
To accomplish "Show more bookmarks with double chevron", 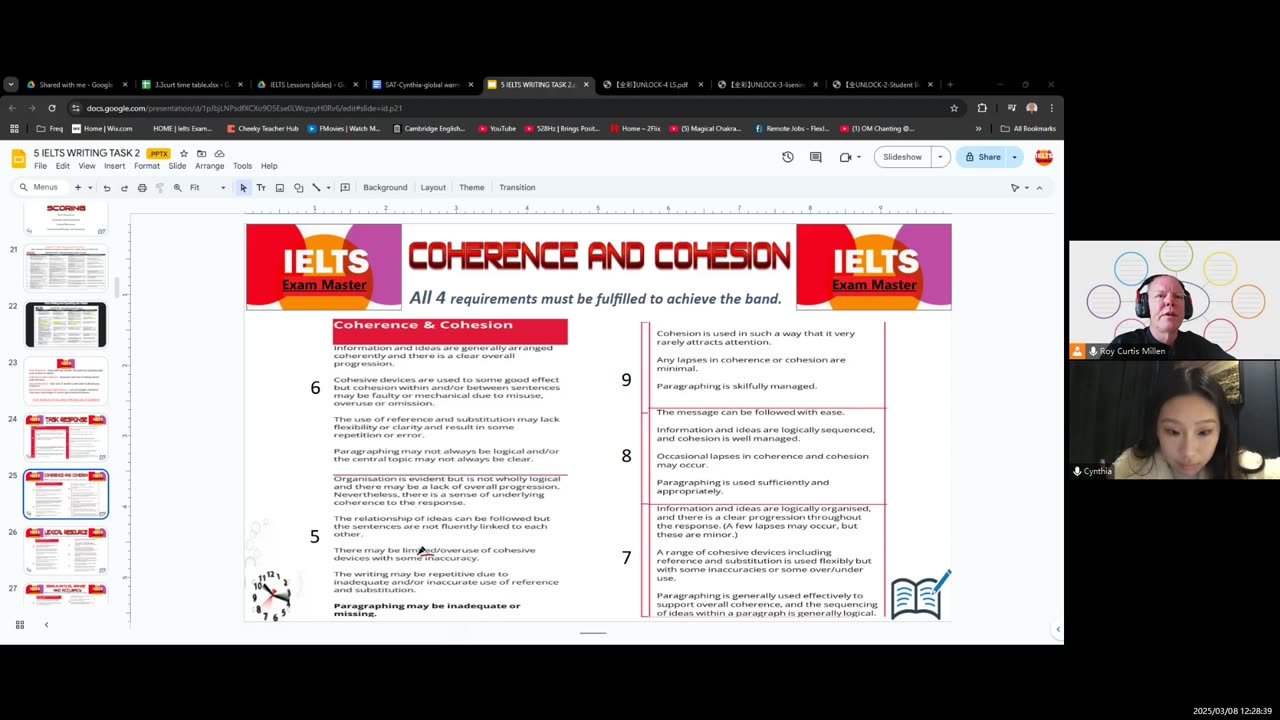I will (978, 129).
